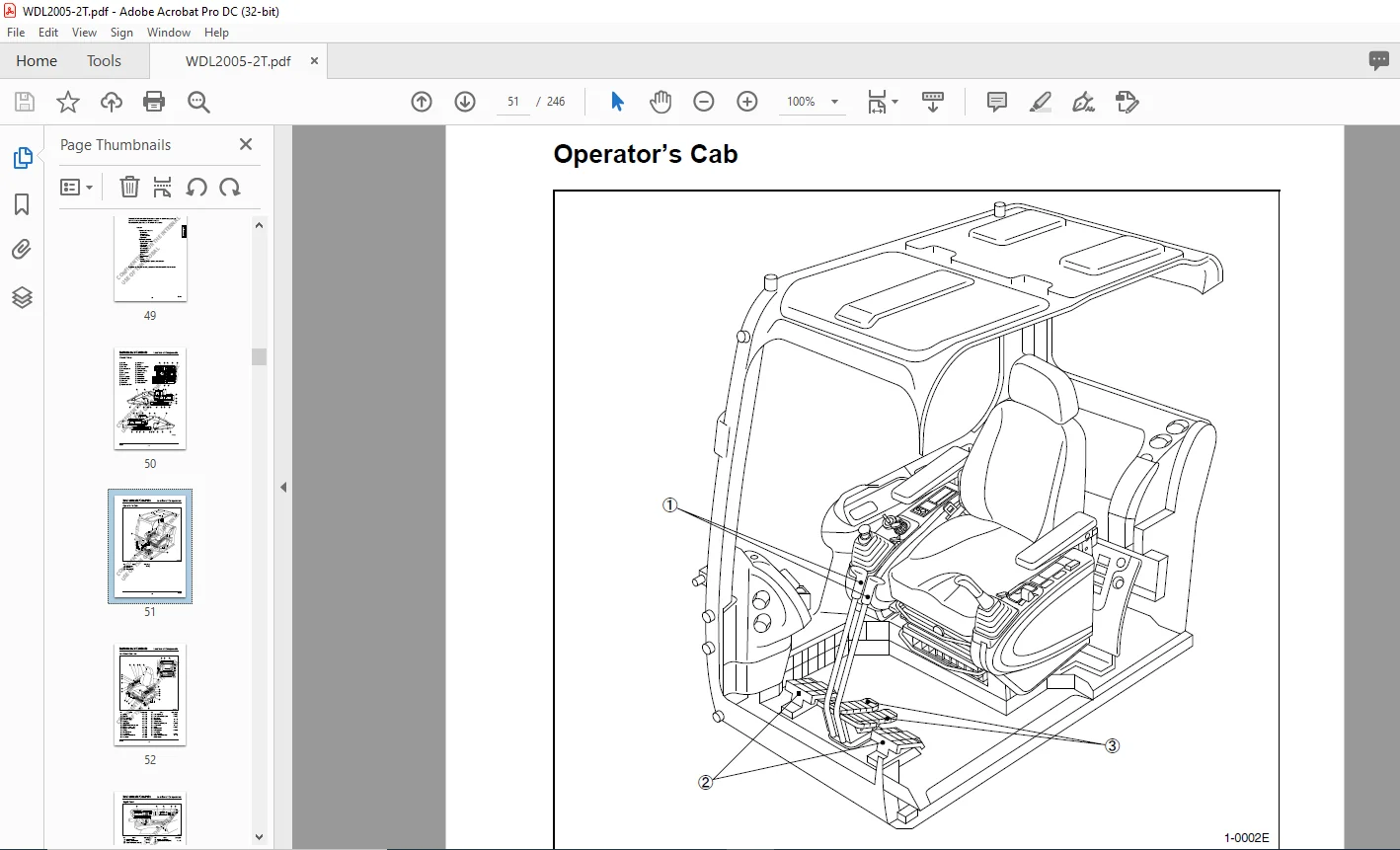
Task: Open the Help menu
Action: point(216,33)
